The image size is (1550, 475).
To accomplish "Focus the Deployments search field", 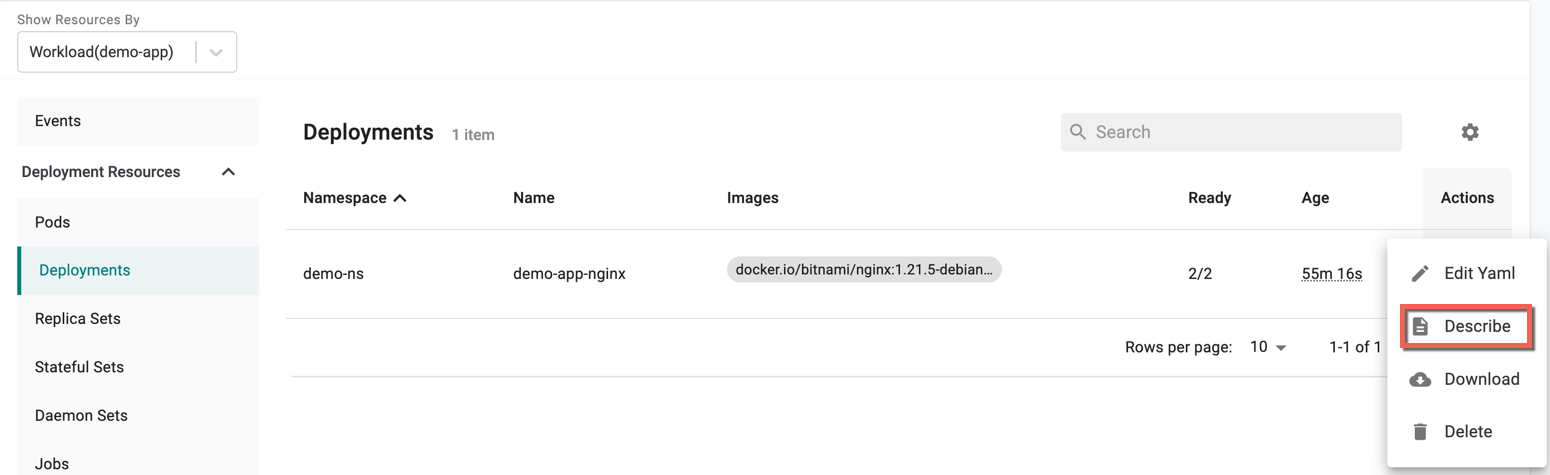I will (1231, 132).
